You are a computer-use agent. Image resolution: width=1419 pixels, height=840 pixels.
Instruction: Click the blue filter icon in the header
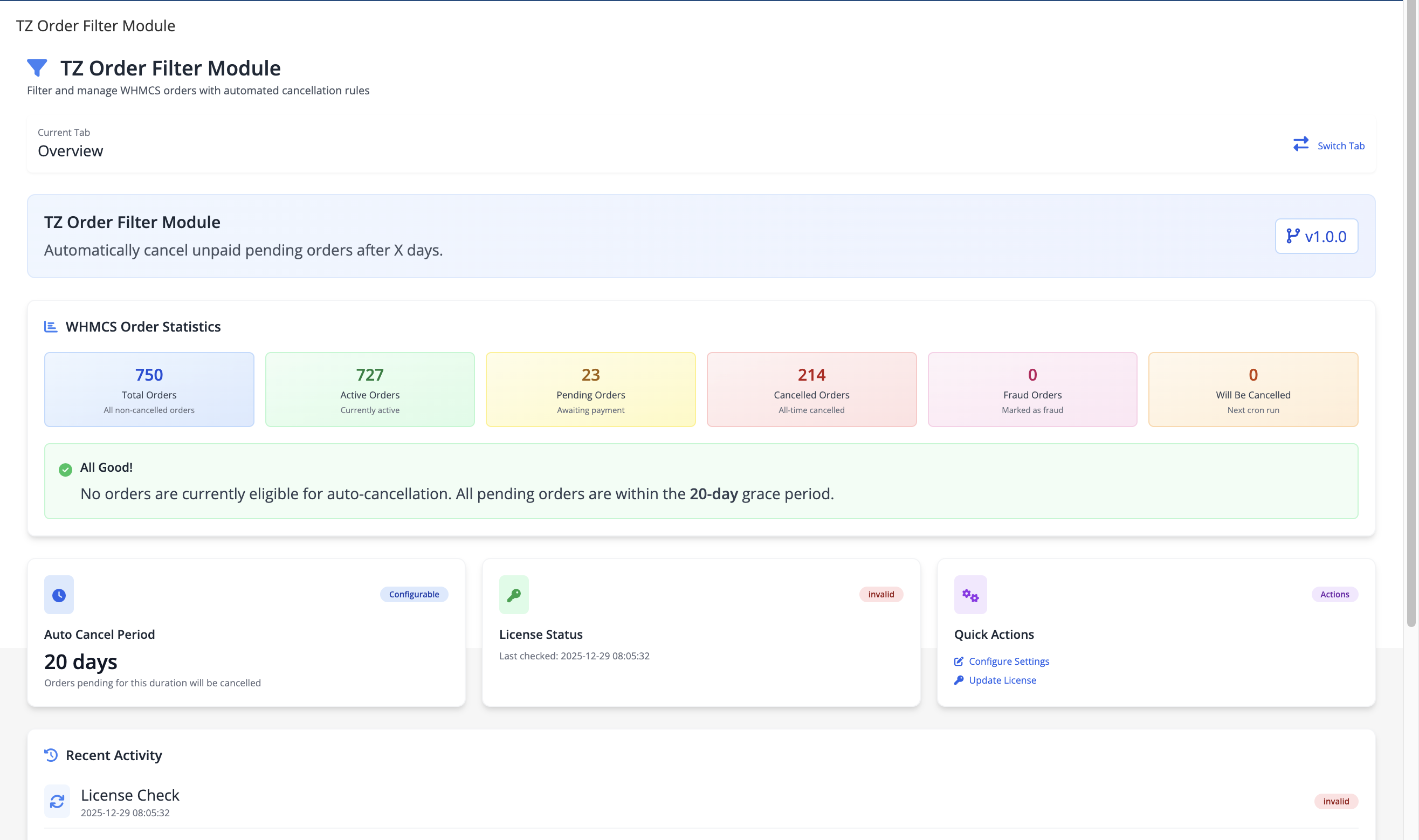(x=36, y=67)
